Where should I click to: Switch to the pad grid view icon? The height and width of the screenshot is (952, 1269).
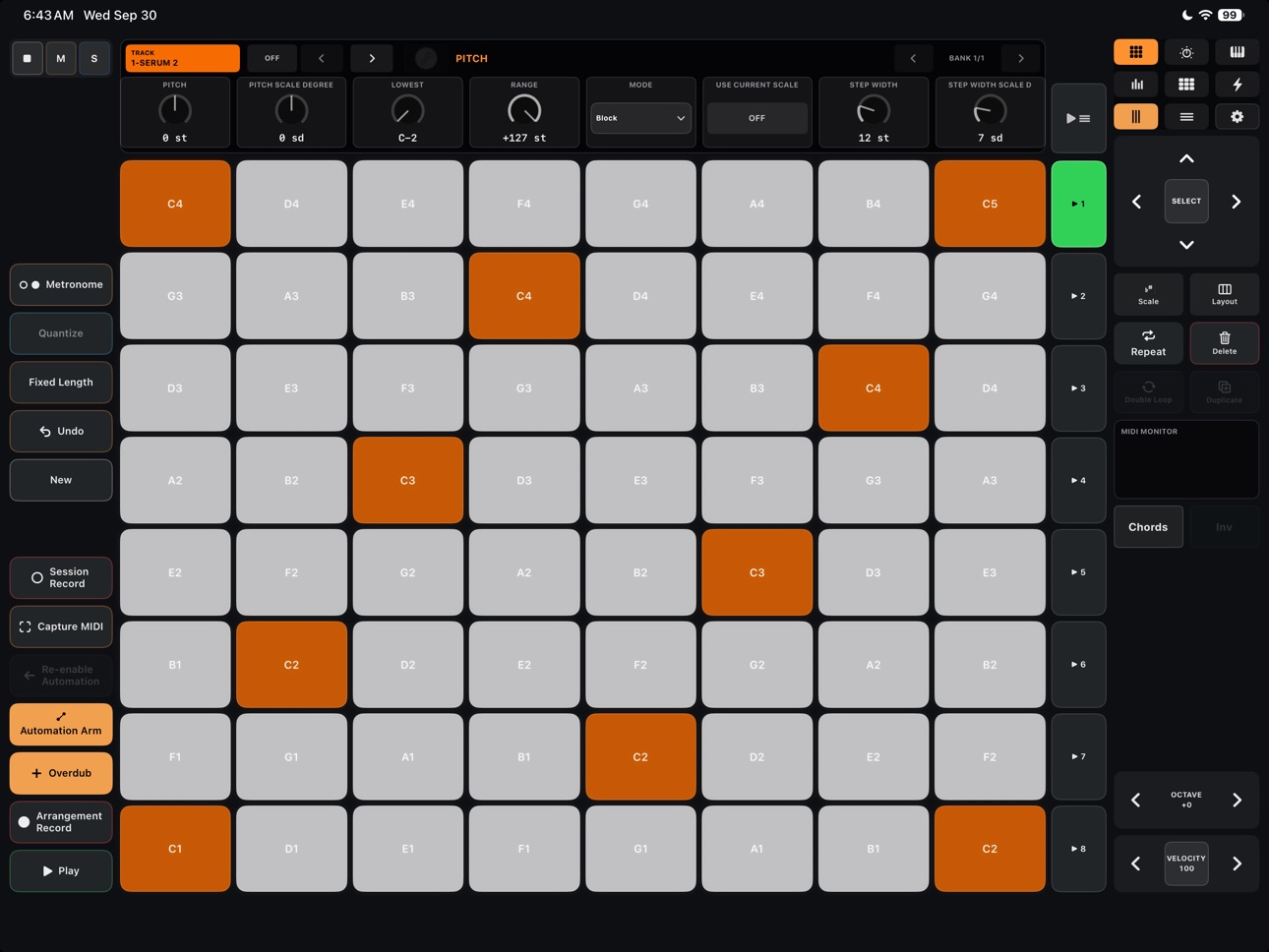1135,52
